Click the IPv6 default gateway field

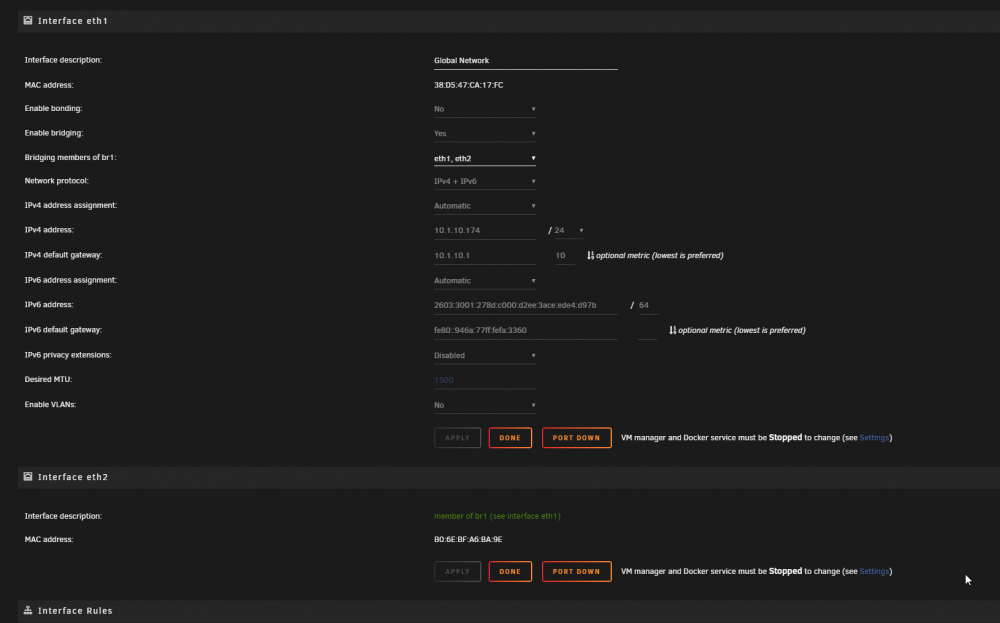click(526, 330)
